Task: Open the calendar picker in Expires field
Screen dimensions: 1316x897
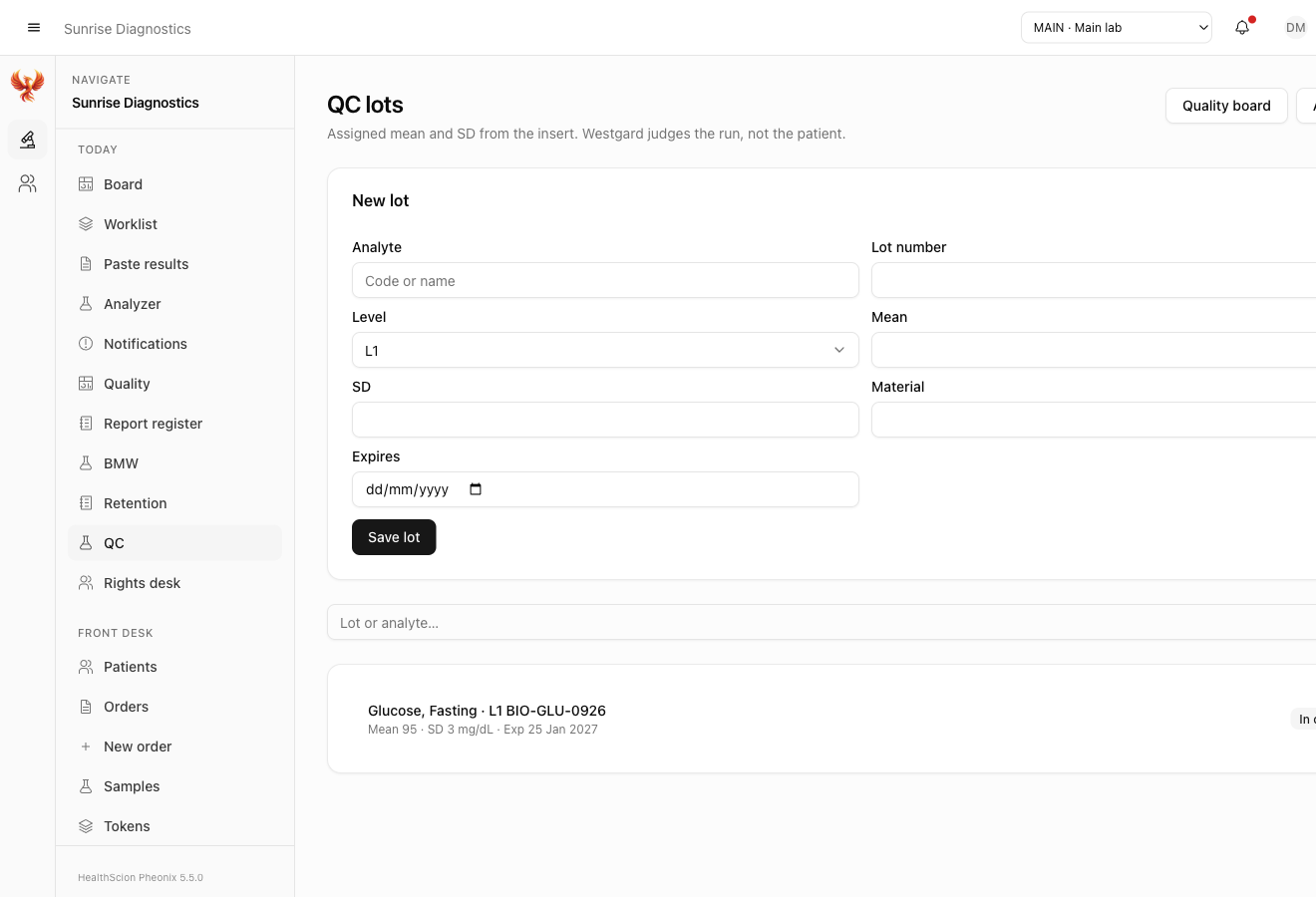Action: [x=476, y=489]
